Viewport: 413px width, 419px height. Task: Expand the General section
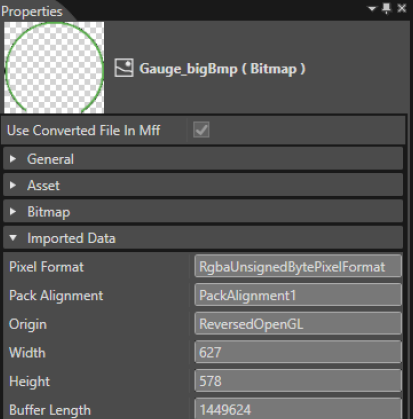[x=203, y=159]
